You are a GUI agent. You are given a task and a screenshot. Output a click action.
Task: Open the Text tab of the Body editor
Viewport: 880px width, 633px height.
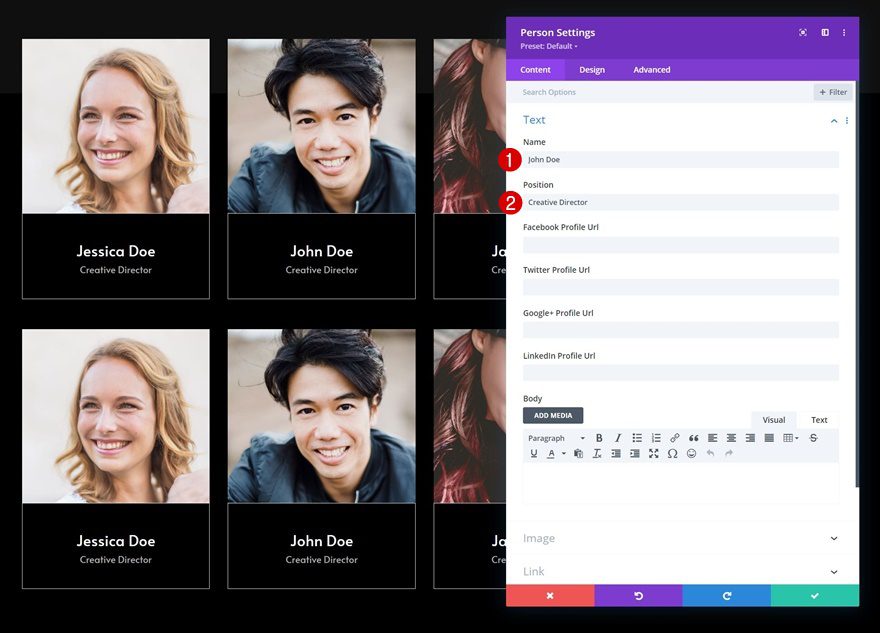tap(818, 419)
